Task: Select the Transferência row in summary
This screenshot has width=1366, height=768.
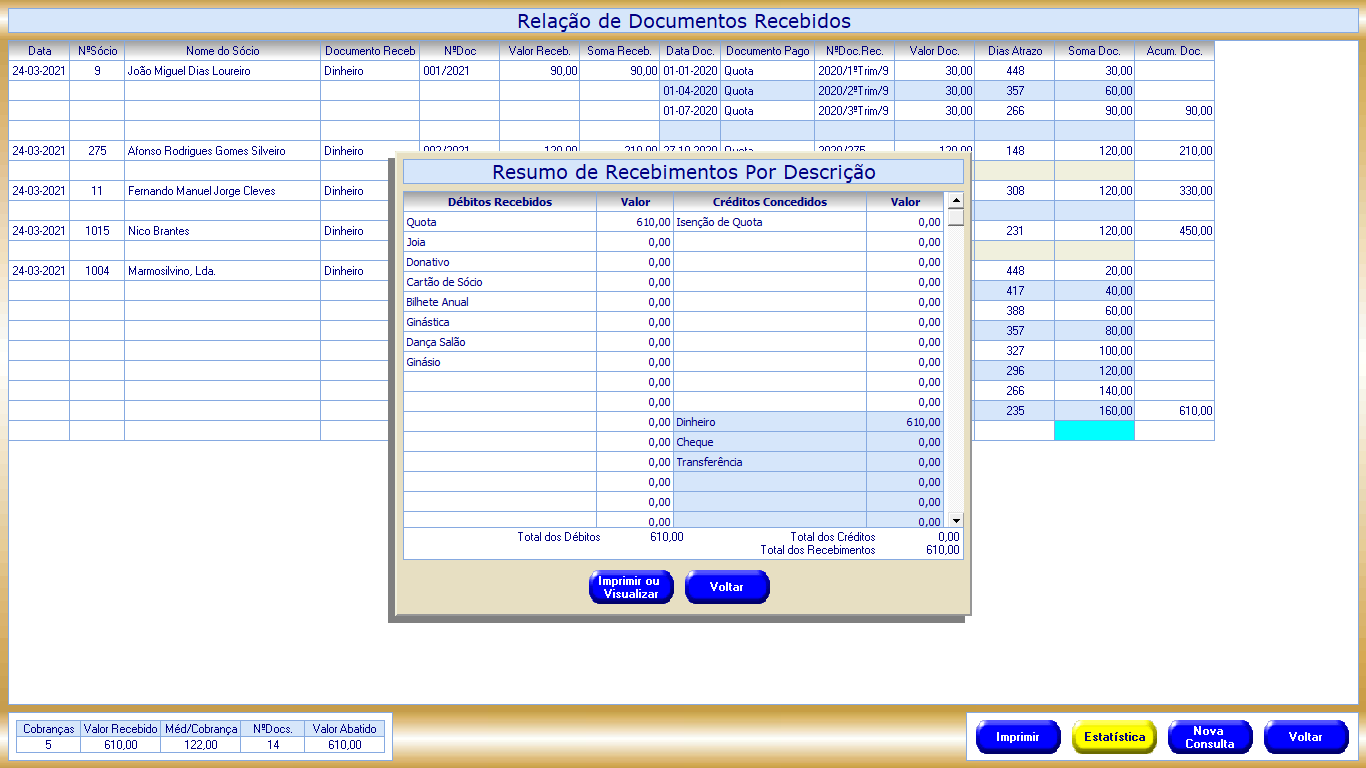Action: pos(769,462)
